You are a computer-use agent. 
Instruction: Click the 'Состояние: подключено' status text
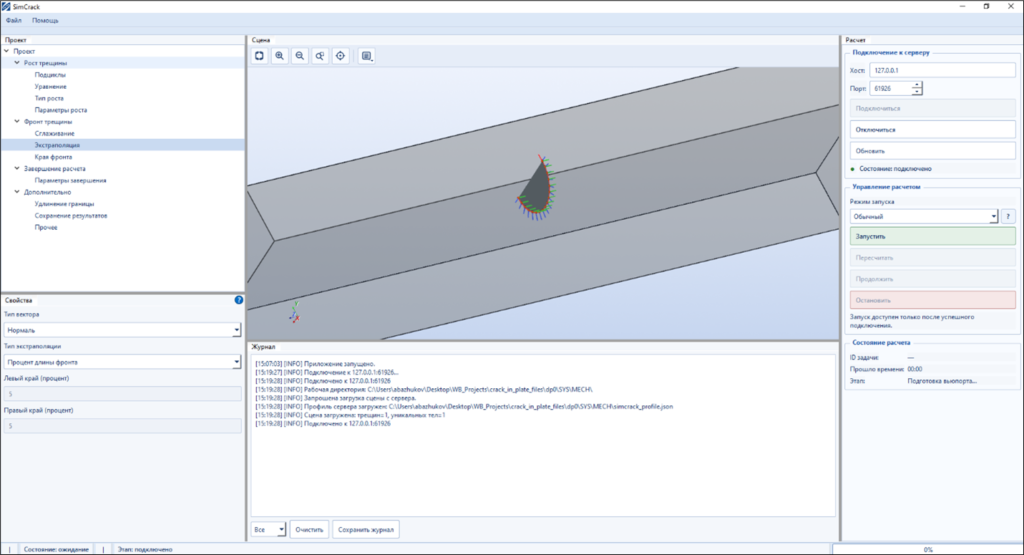pyautogui.click(x=895, y=168)
